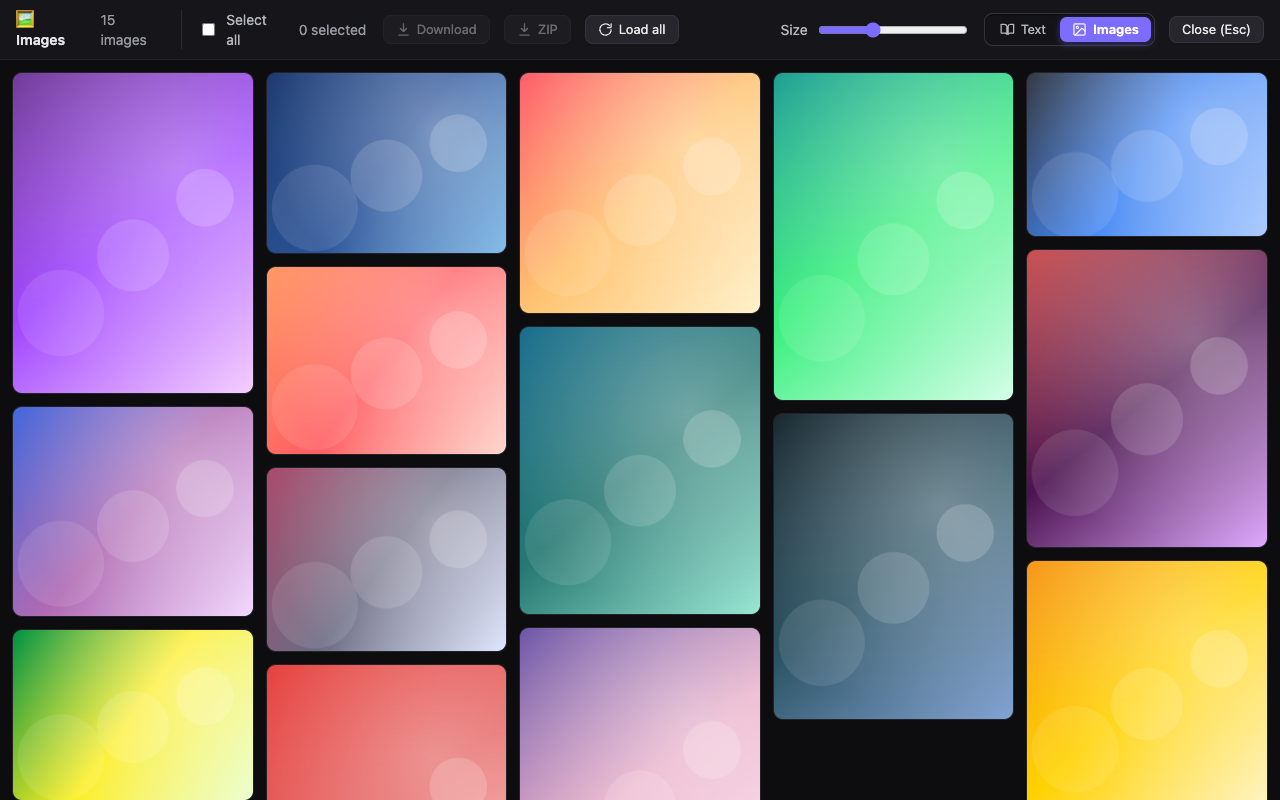This screenshot has width=1280, height=800.
Task: Switch to the Text view tab
Action: (1023, 30)
